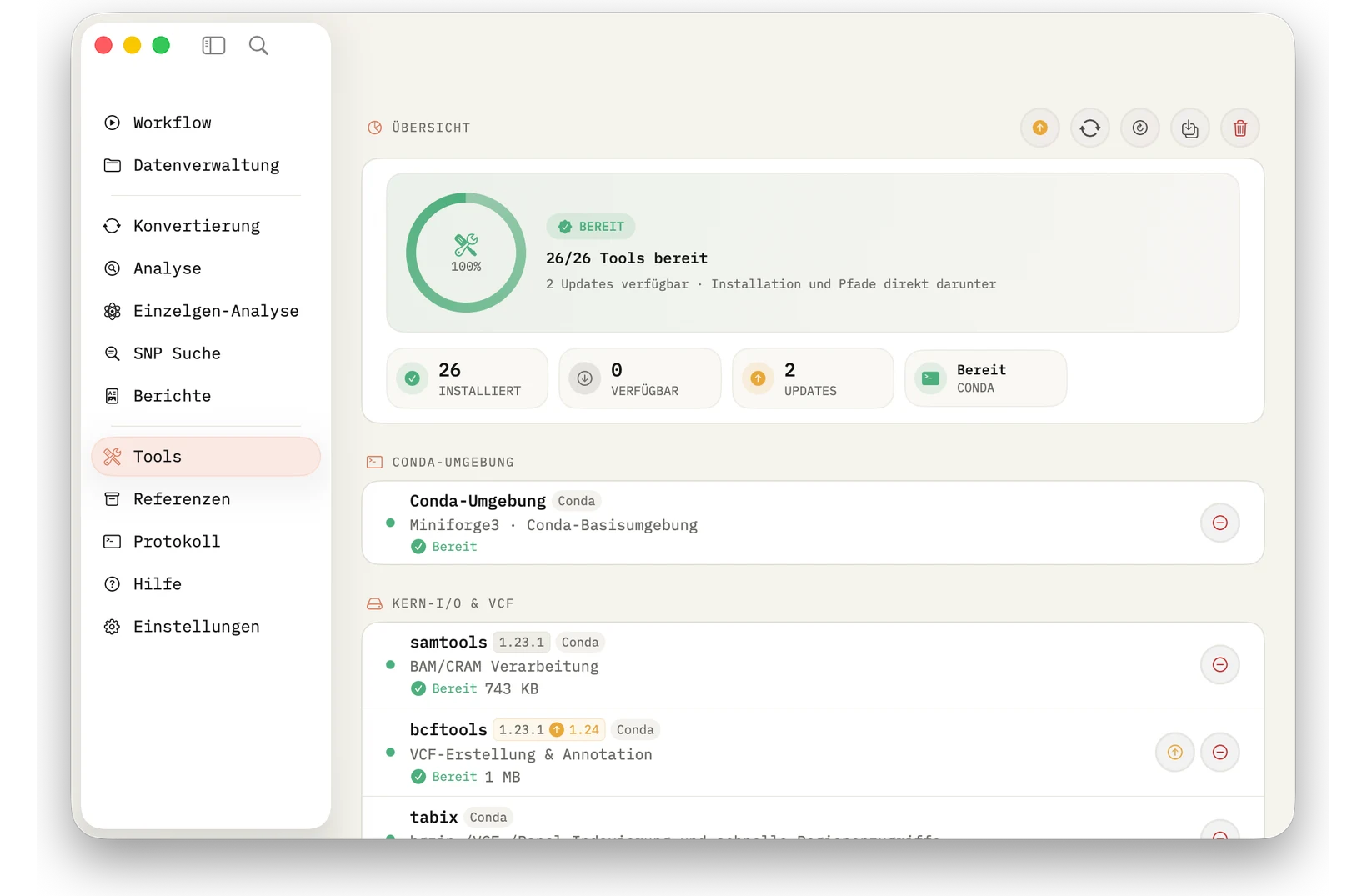Click the 100% tools progress ring
The width and height of the screenshot is (1367, 896).
(x=466, y=253)
